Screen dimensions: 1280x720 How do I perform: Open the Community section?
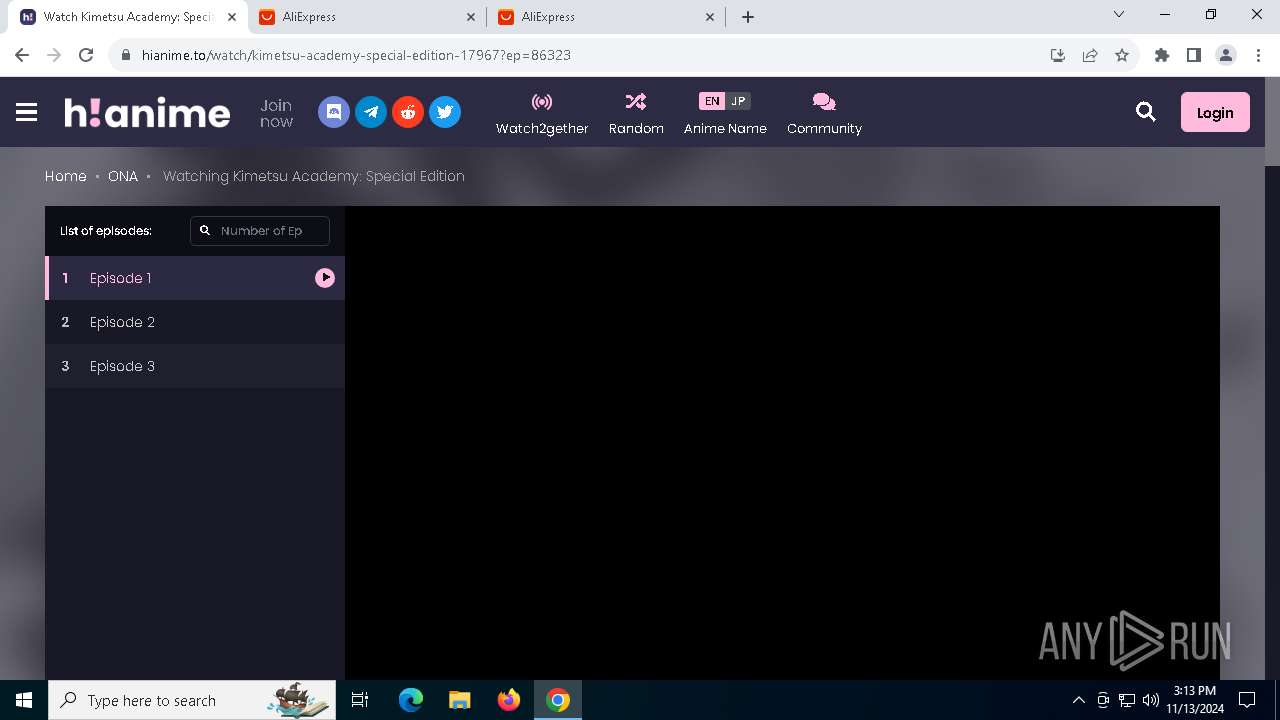coord(824,113)
